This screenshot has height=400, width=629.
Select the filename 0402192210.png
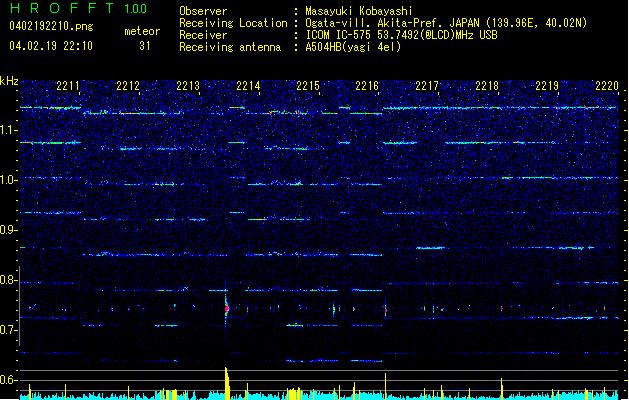pos(51,26)
